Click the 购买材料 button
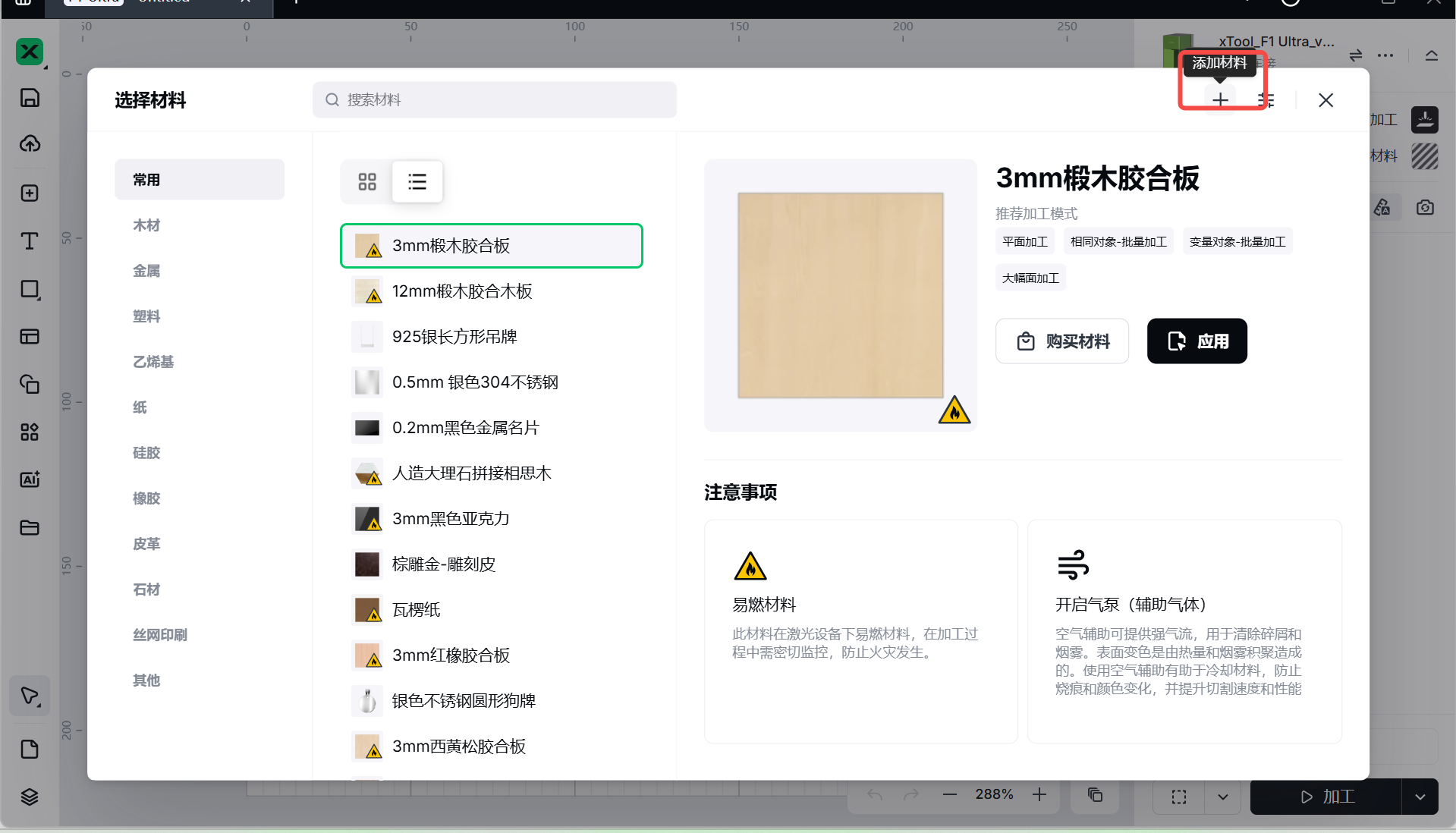Screen dimensions: 1456x833 [1061, 341]
